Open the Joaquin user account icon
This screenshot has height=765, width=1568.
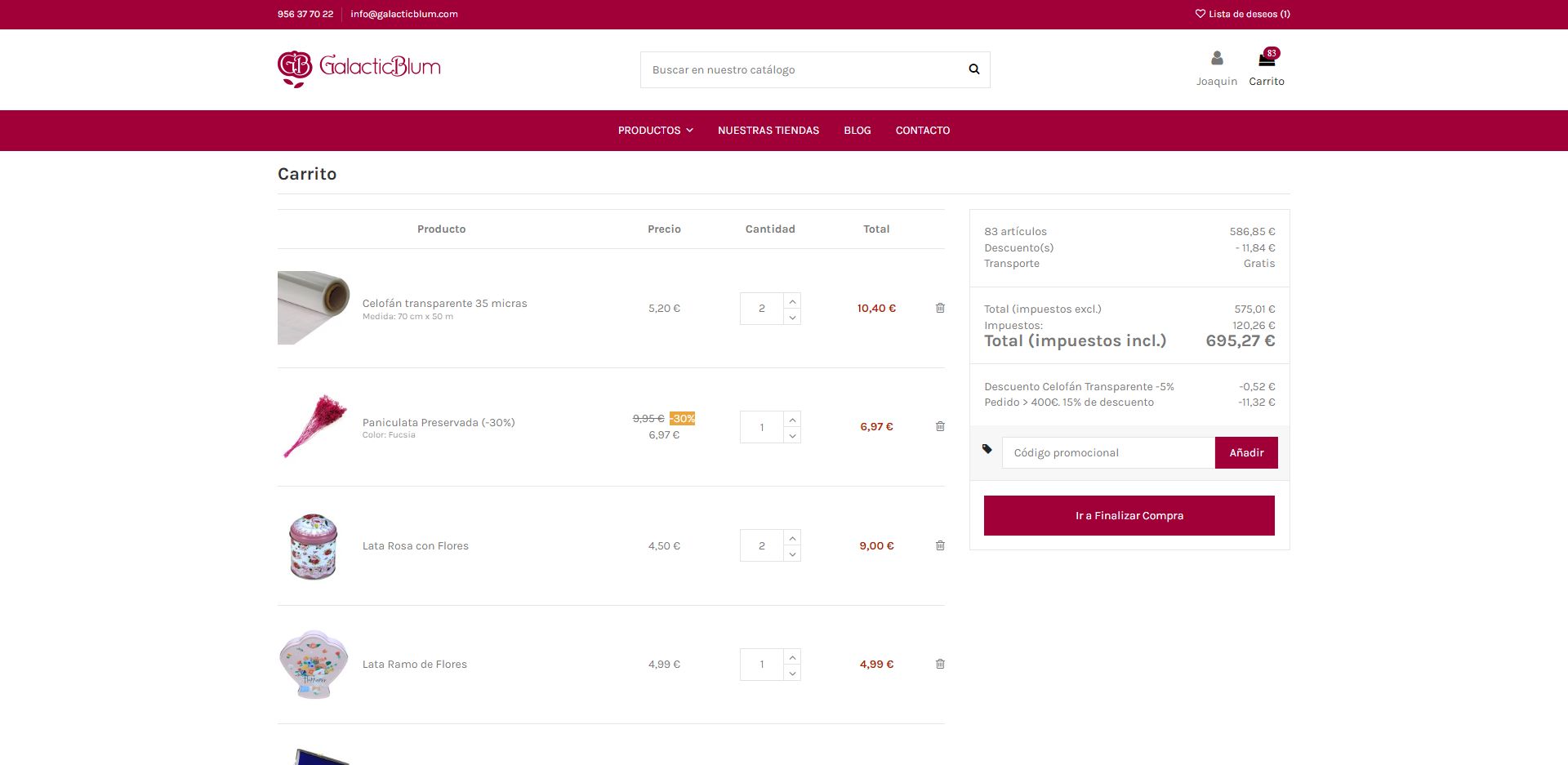coord(1217,58)
